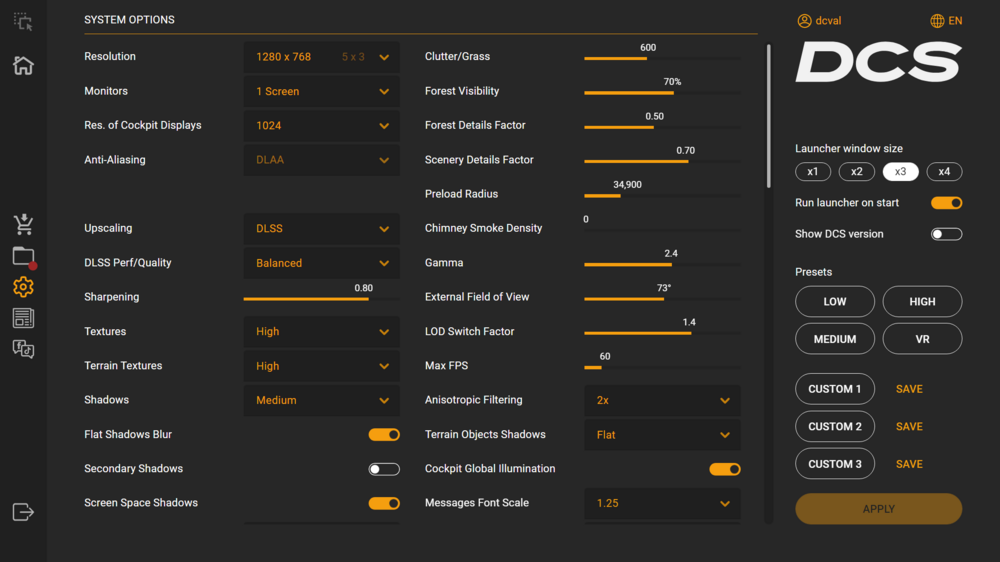Click SAVE next to CUSTOM 1
Image resolution: width=1000 pixels, height=562 pixels.
[909, 389]
